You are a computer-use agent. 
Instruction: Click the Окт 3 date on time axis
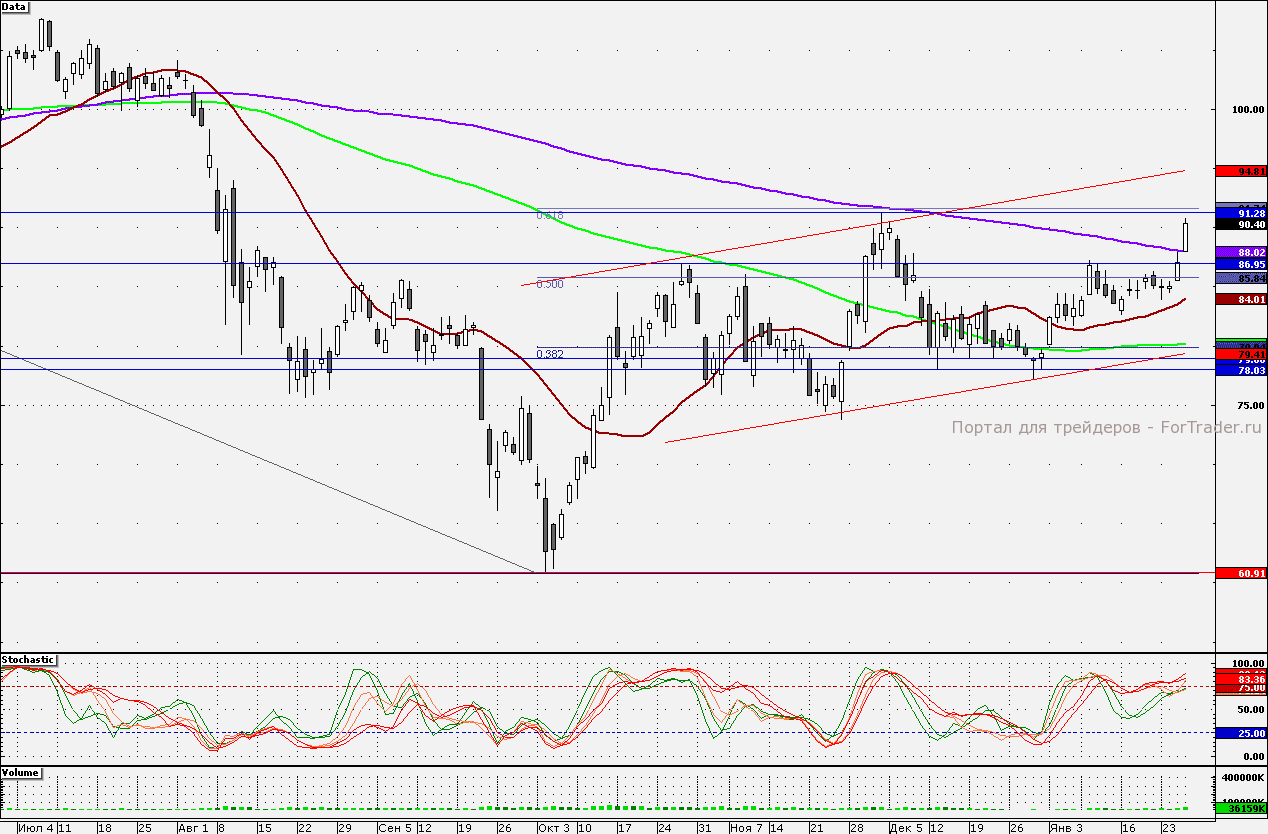pos(553,828)
